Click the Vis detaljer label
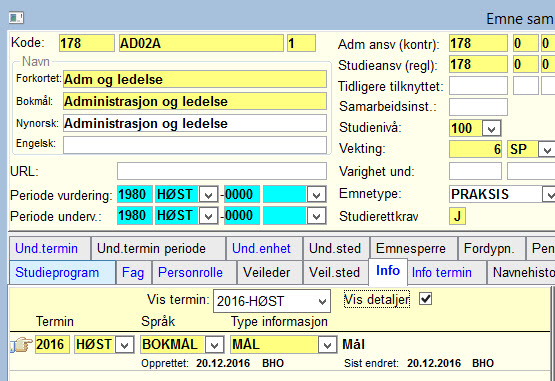The height and width of the screenshot is (381, 555). point(377,300)
